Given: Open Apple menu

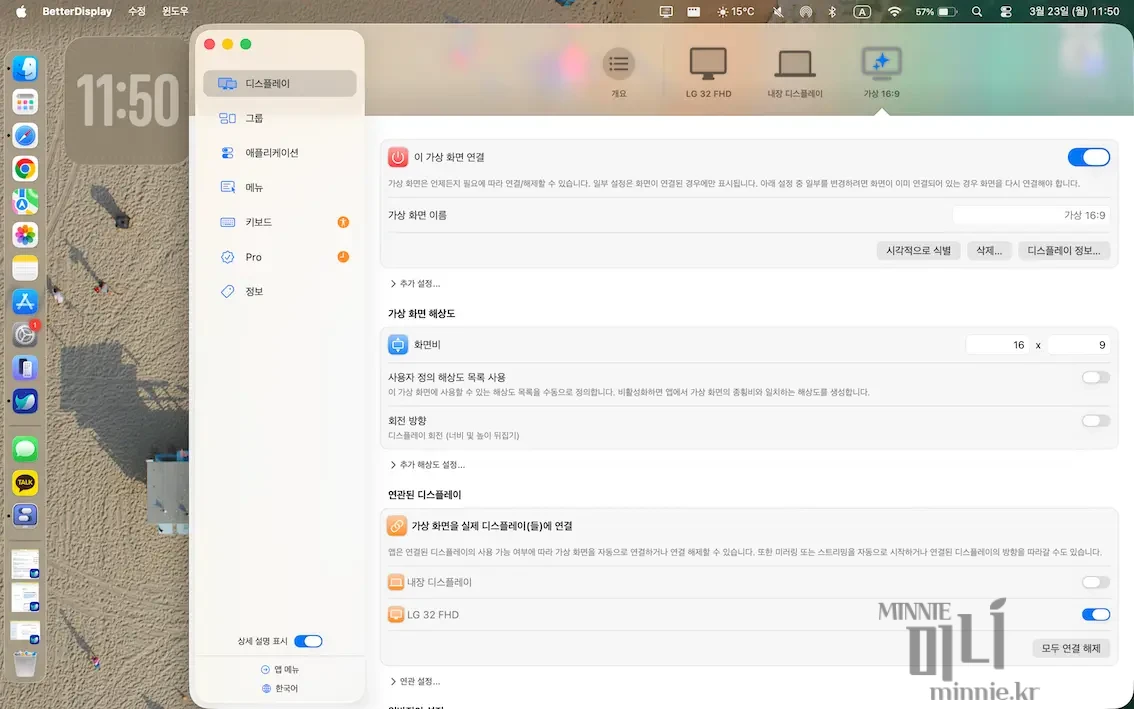Looking at the screenshot, I should click(21, 12).
